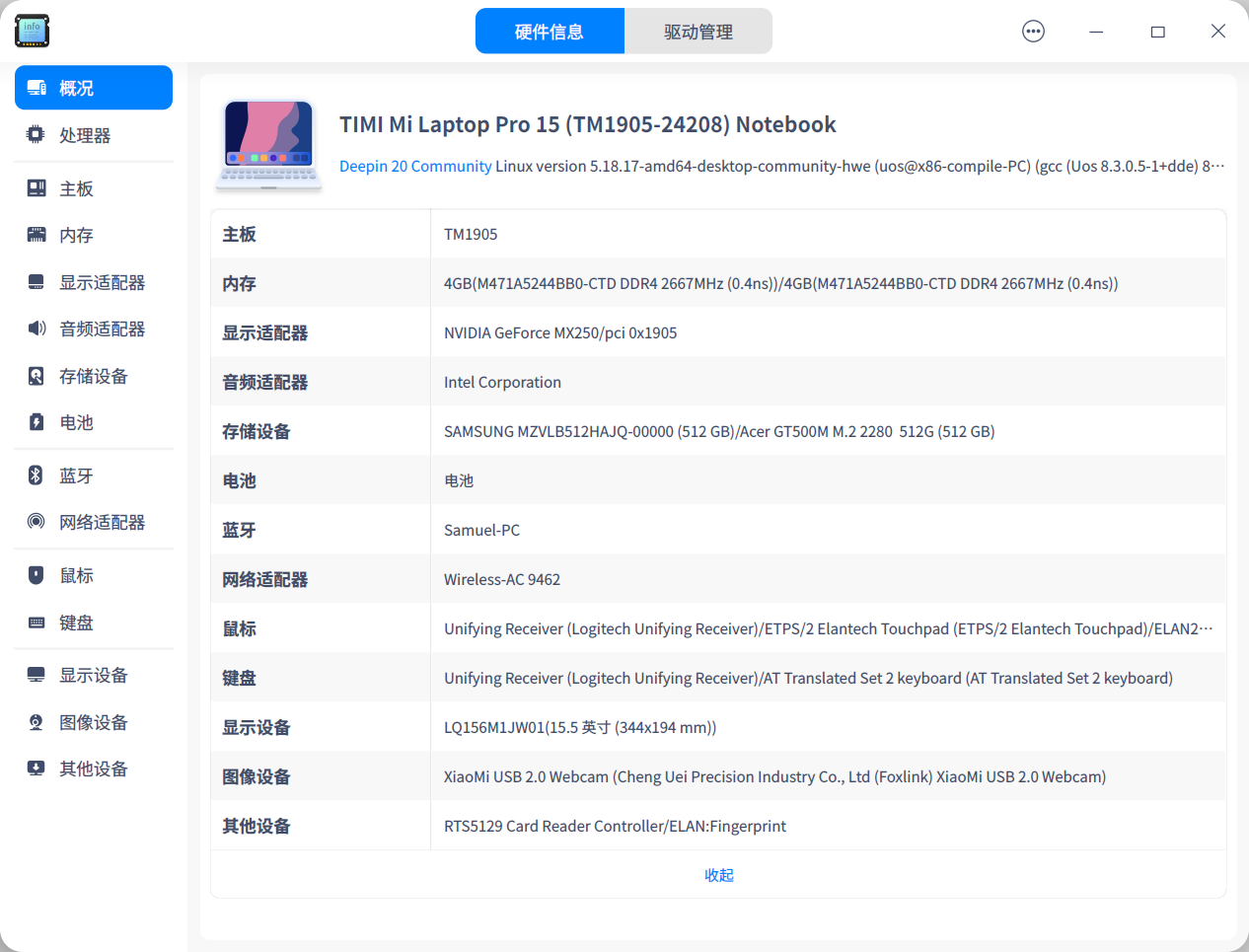Click 主板 row header in table
The height and width of the screenshot is (952, 1249).
[x=239, y=234]
